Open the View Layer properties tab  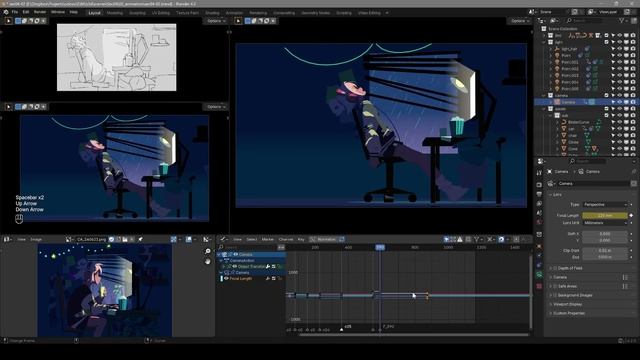(x=539, y=204)
